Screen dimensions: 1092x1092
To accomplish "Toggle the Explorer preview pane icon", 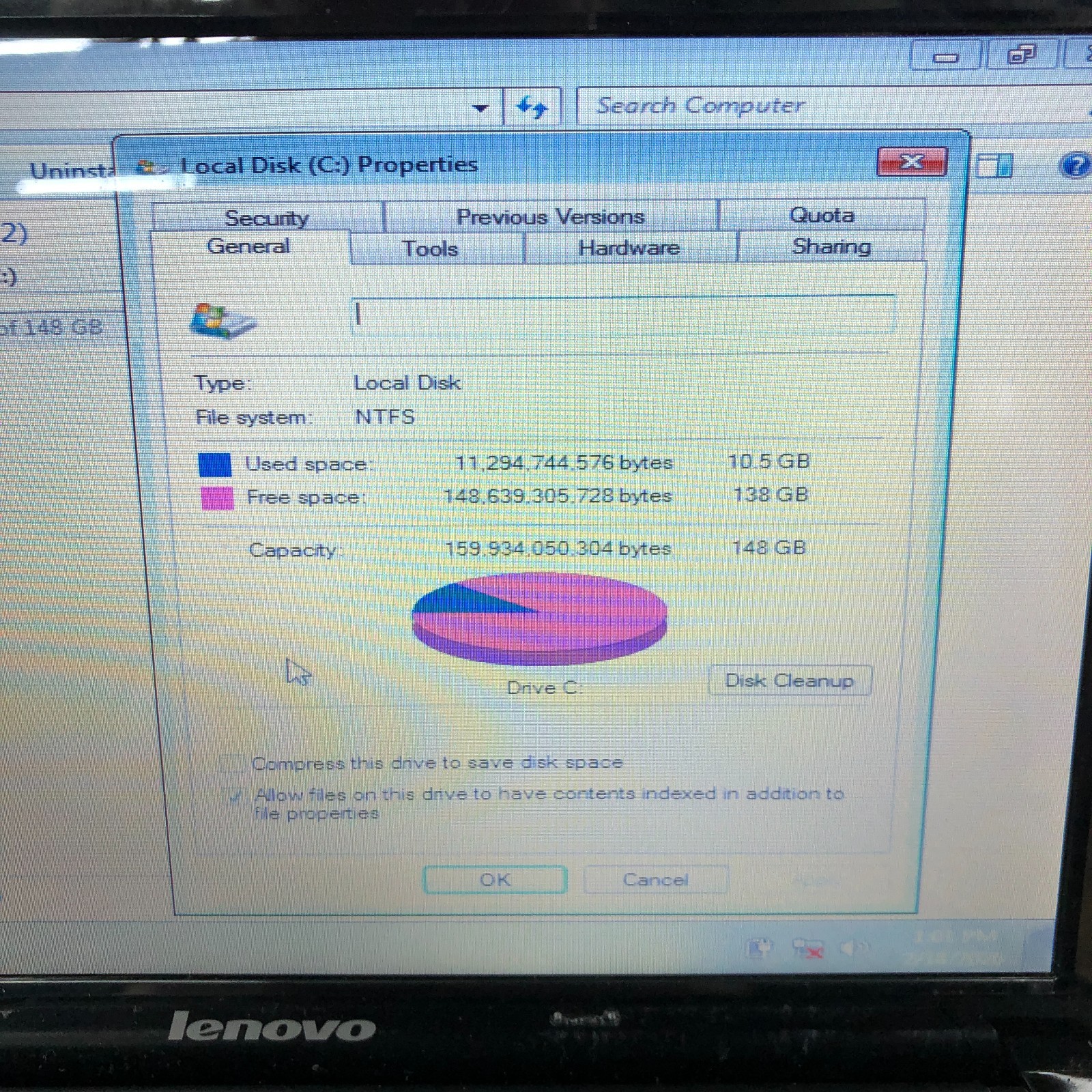I will tap(994, 166).
